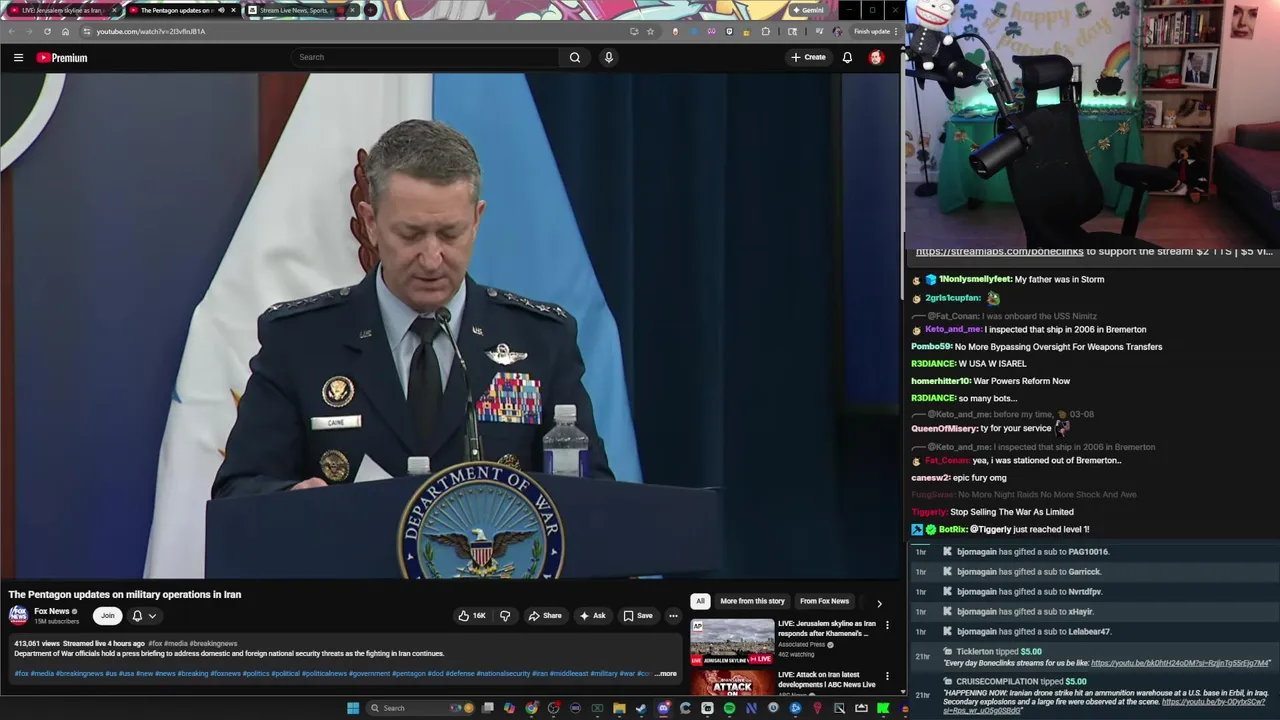Image resolution: width=1280 pixels, height=720 pixels.
Task: Like the video with thumbs up
Action: pyautogui.click(x=472, y=616)
